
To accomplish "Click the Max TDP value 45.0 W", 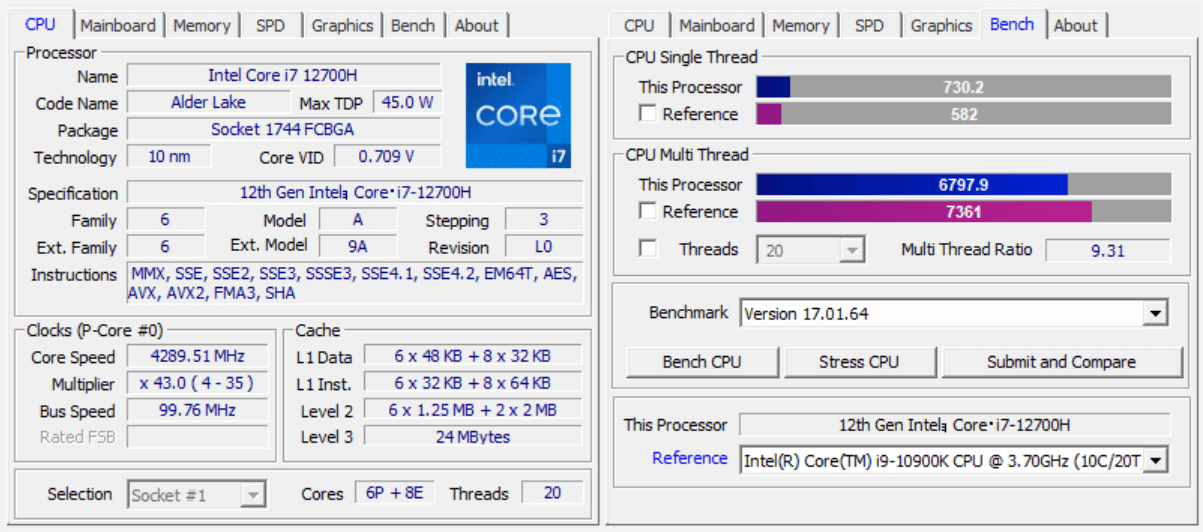I will (x=407, y=102).
